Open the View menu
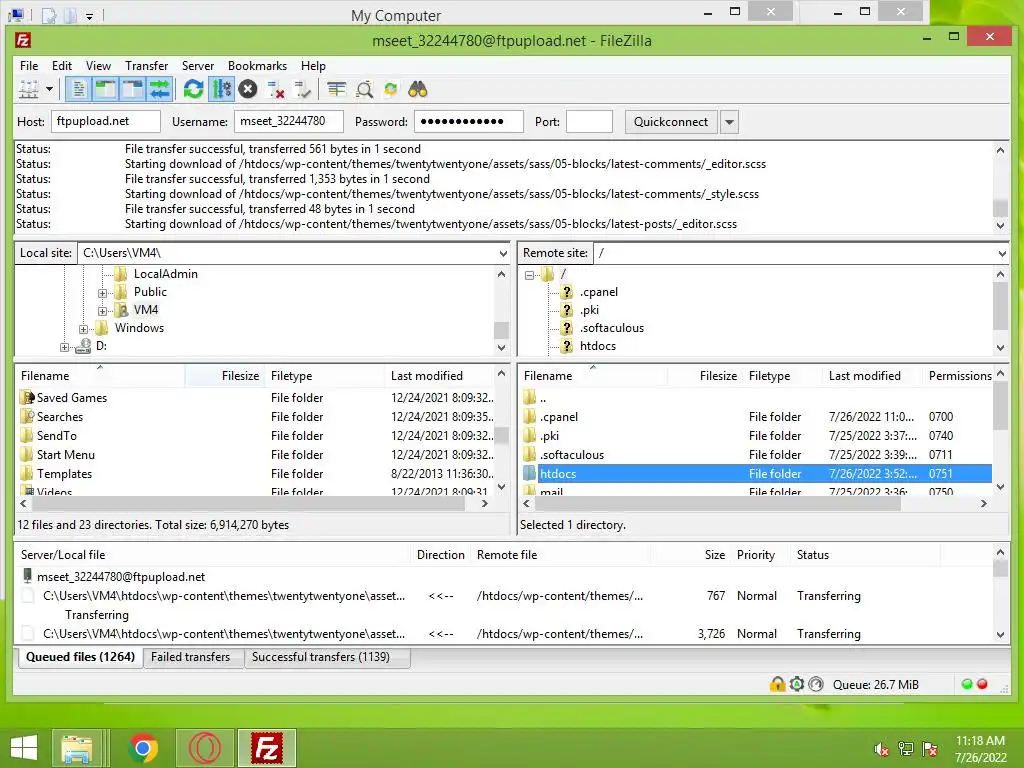The image size is (1024, 768). 98,65
